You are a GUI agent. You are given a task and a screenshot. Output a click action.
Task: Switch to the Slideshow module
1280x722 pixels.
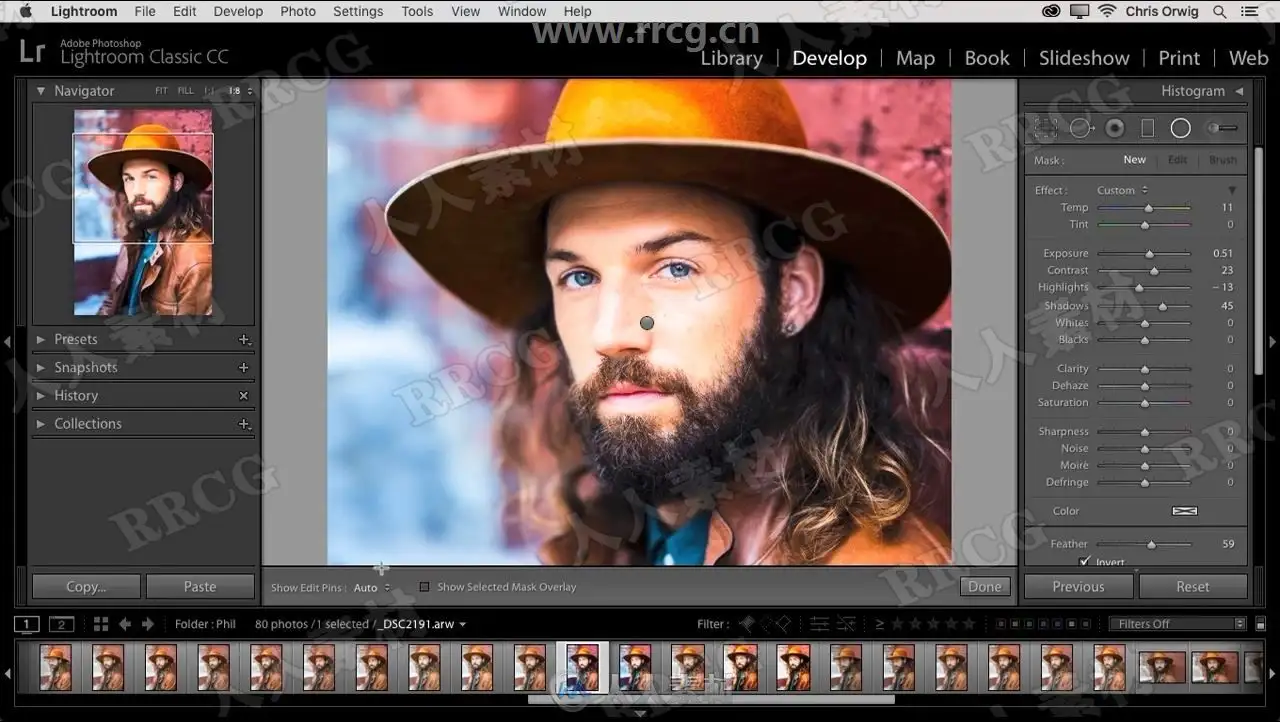[x=1084, y=58]
